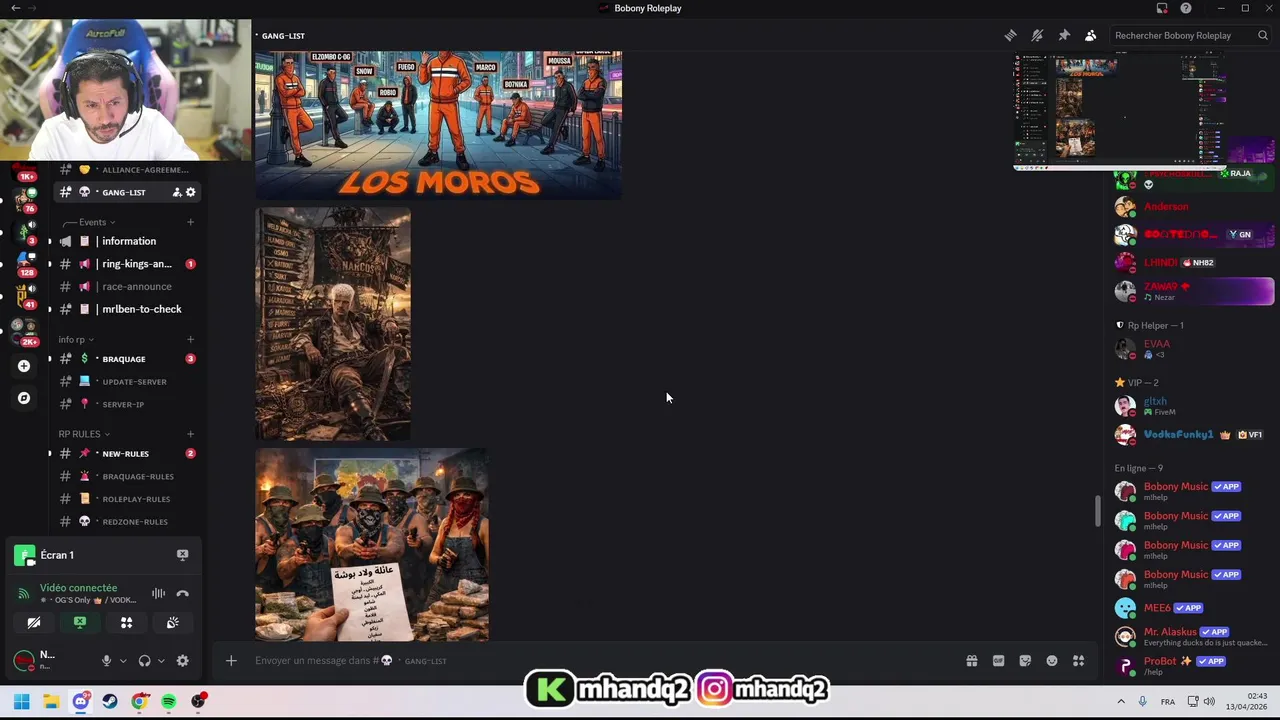Invite members icon on gang-list channel
This screenshot has height=720, width=1280.
coord(177,192)
